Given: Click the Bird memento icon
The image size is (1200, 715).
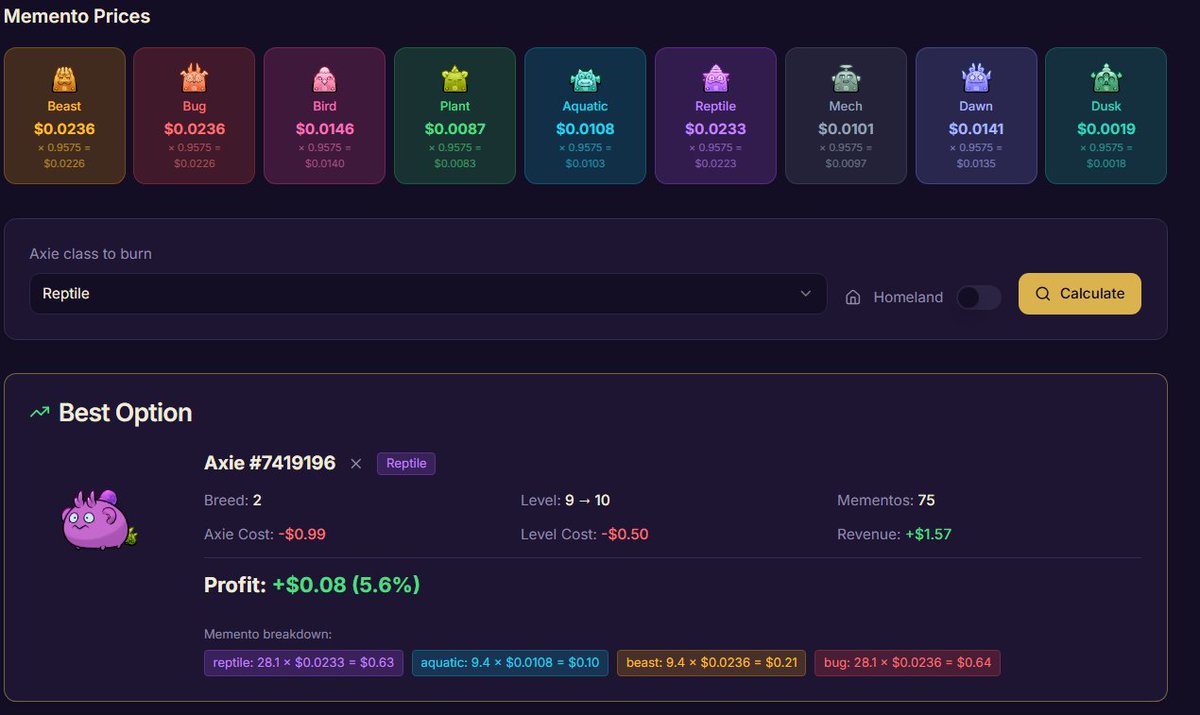Looking at the screenshot, I should point(324,78).
